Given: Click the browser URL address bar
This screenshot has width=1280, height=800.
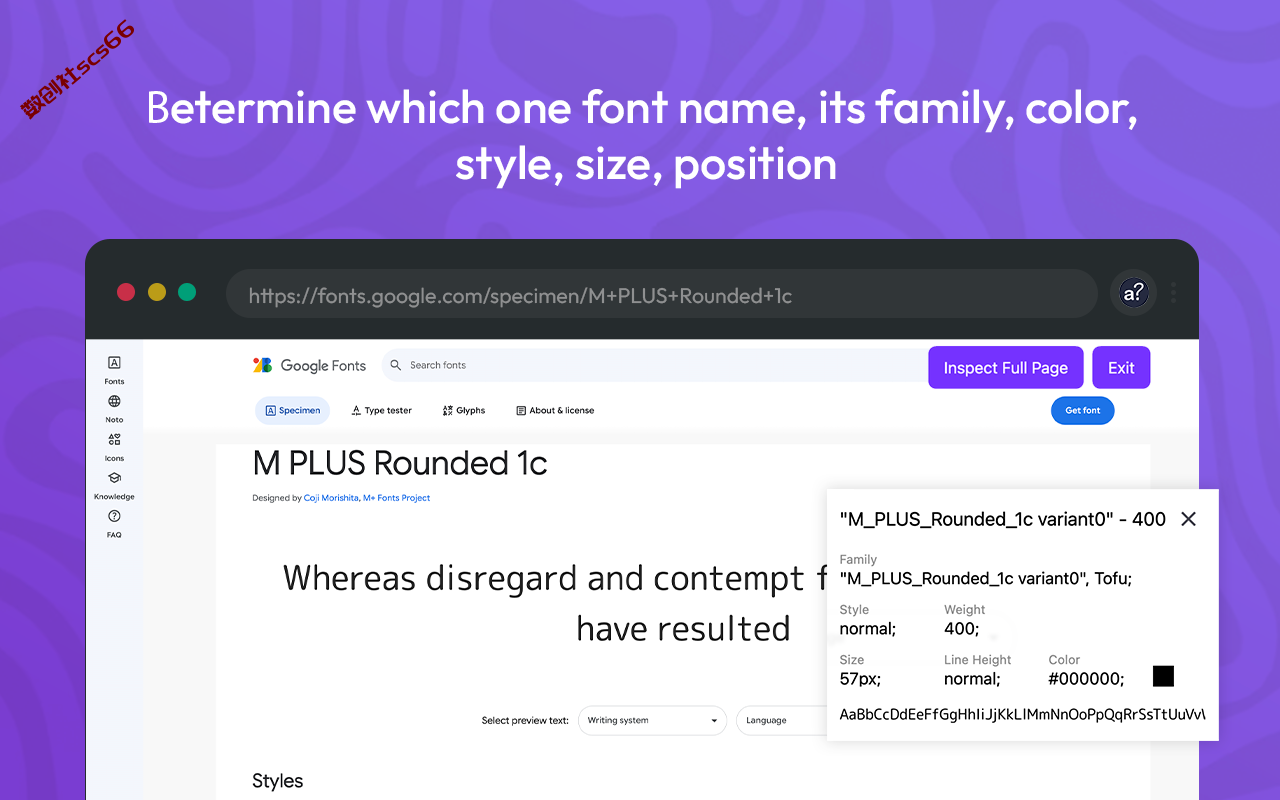Looking at the screenshot, I should (662, 294).
